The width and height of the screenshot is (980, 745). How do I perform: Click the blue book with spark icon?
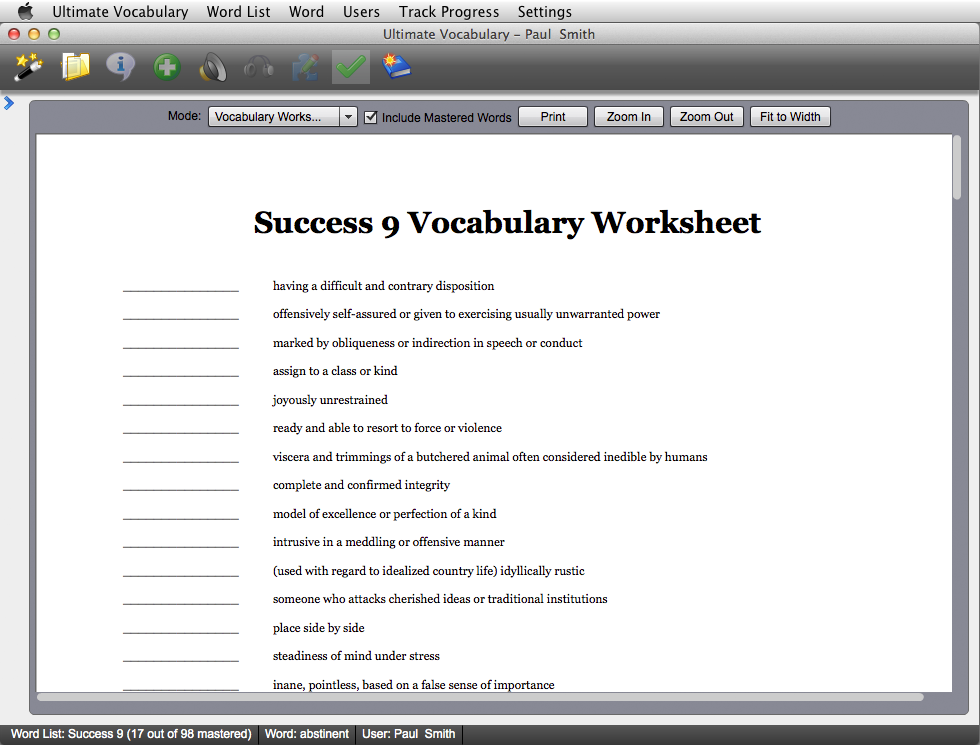coord(397,67)
